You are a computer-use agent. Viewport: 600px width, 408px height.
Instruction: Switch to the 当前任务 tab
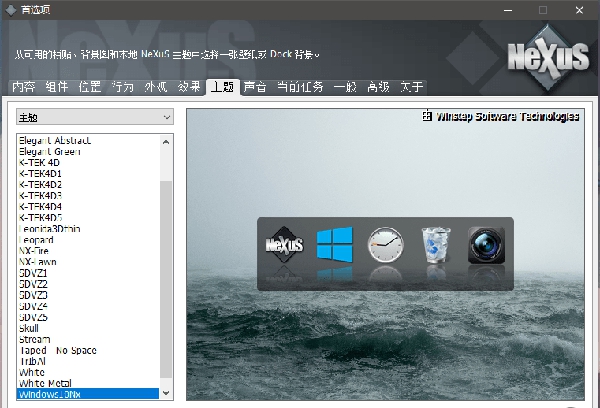(x=301, y=87)
